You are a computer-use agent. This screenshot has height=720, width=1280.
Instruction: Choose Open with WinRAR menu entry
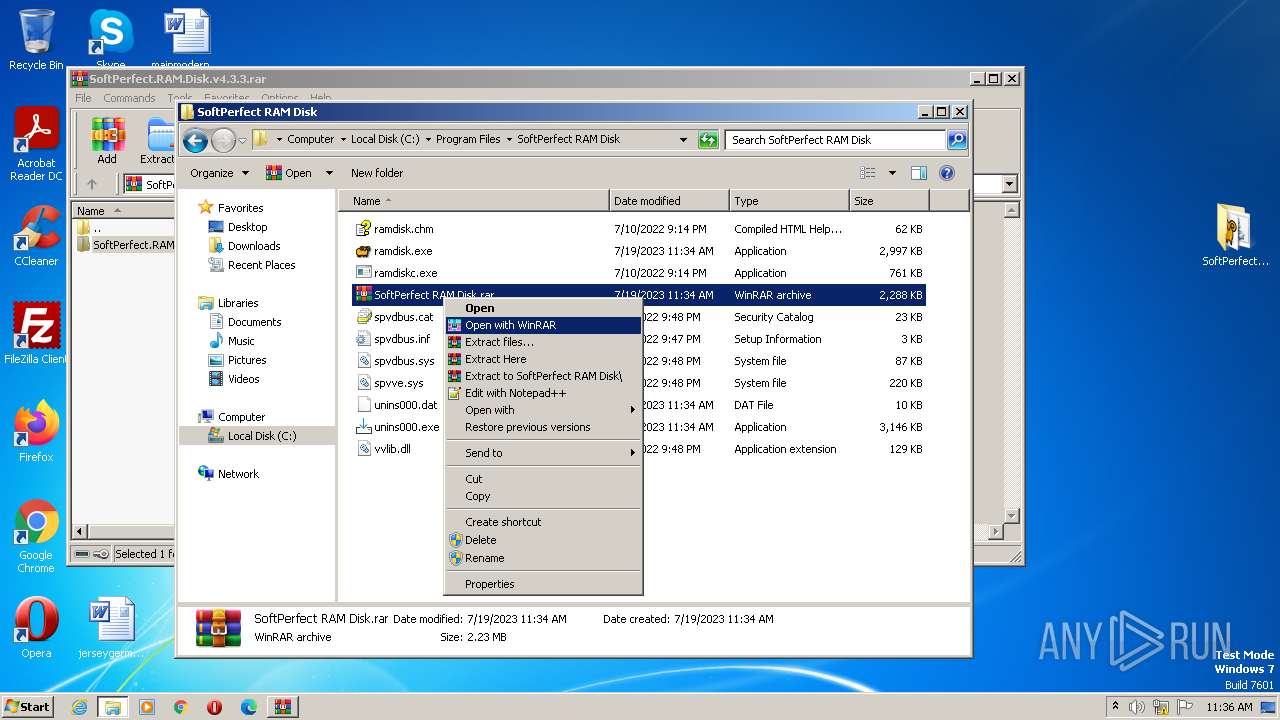543,325
